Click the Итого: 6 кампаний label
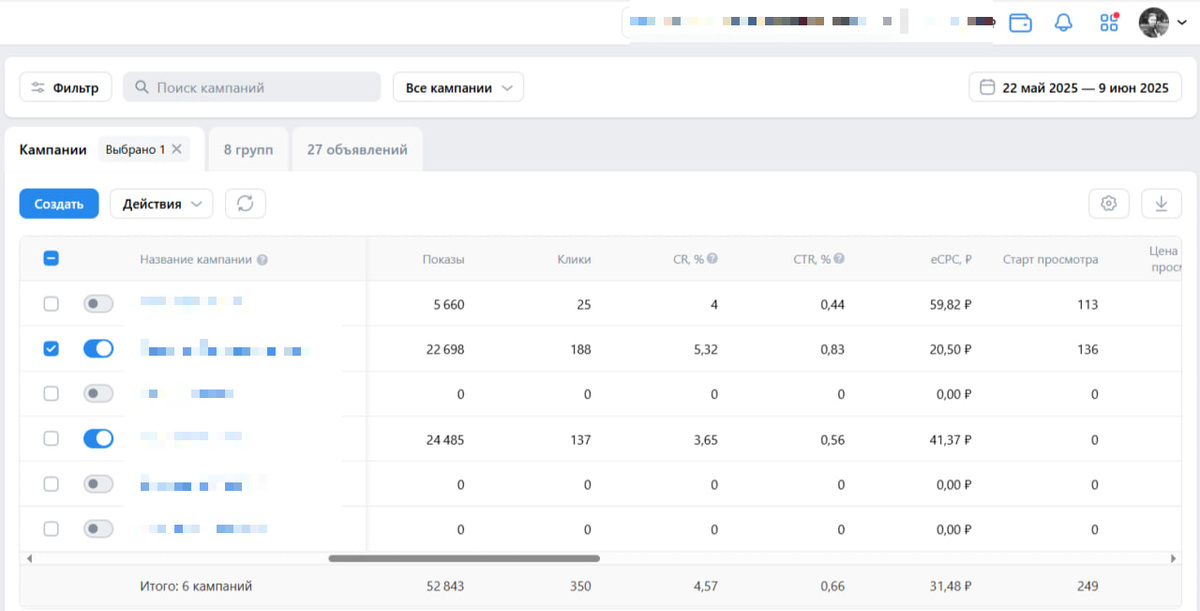Image resolution: width=1200 pixels, height=611 pixels. pos(196,585)
